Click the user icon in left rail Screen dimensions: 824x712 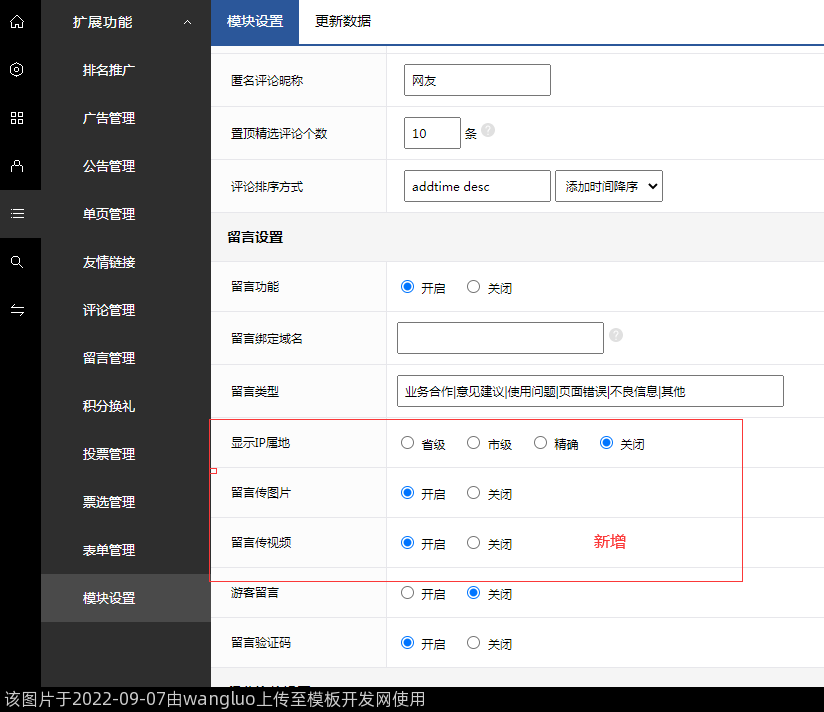[16, 166]
